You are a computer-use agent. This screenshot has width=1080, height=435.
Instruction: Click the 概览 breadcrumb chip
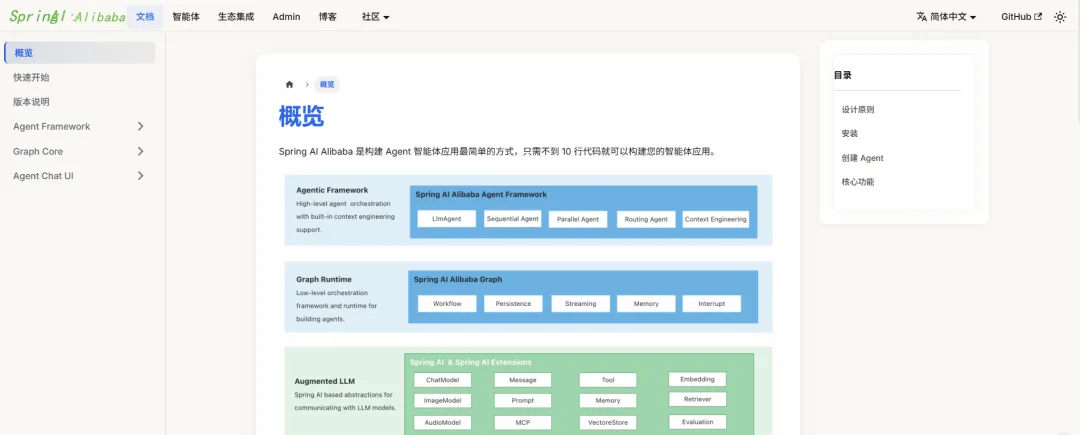[x=327, y=85]
